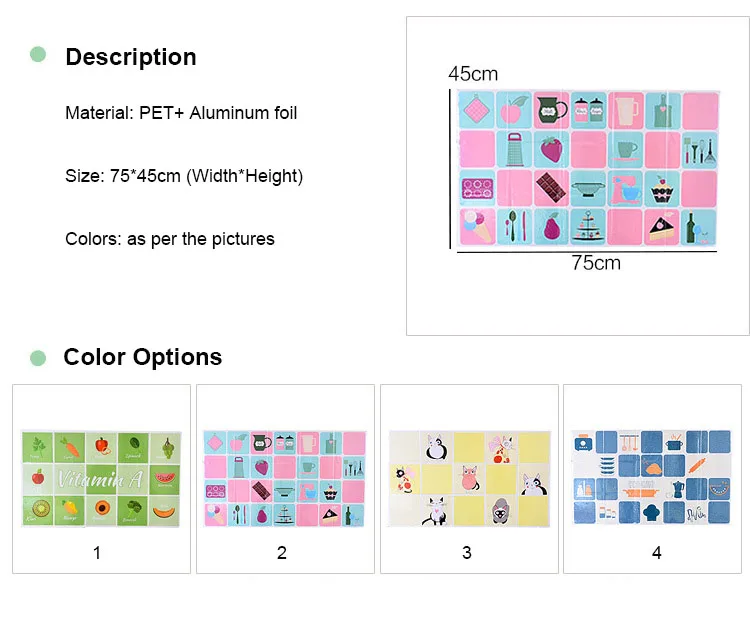Click the large pink sticker size diagram
This screenshot has width=750, height=617.
click(588, 168)
